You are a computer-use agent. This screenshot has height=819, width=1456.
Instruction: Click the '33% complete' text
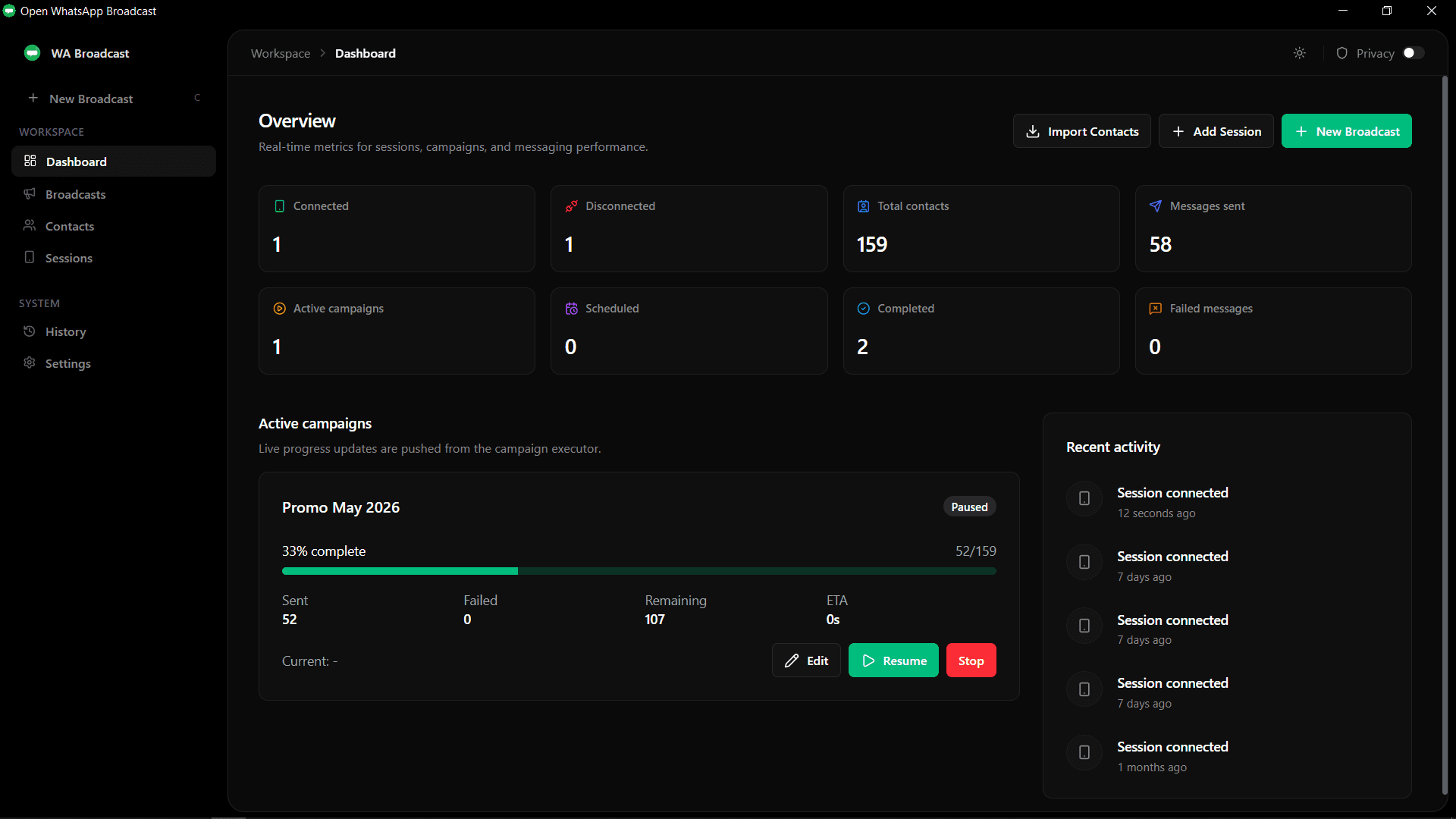[324, 551]
